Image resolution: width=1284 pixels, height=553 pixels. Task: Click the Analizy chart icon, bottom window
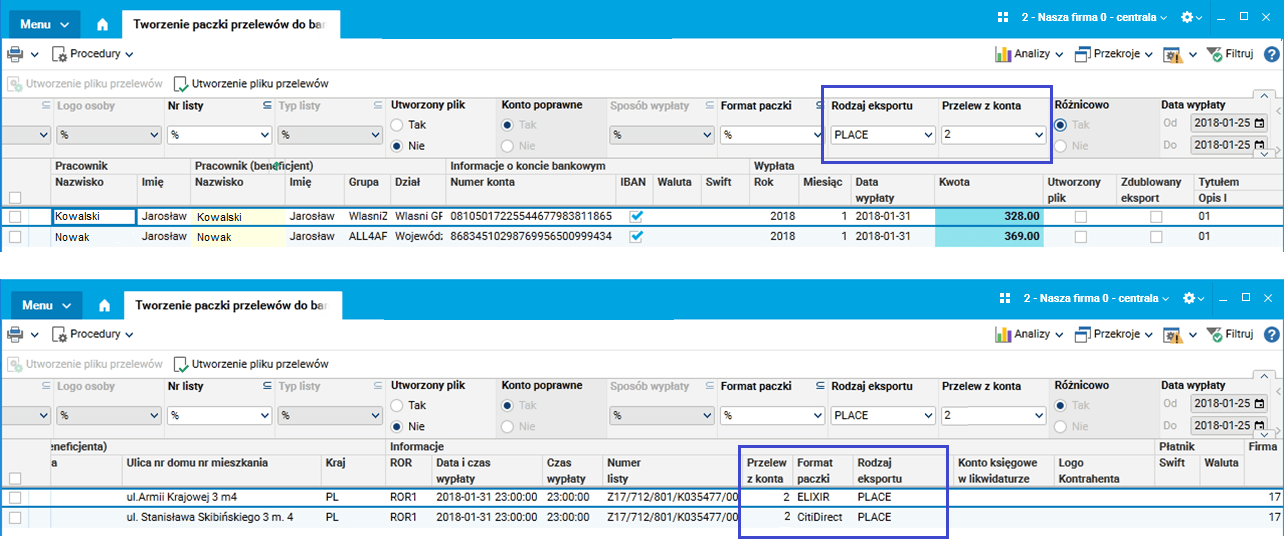1002,334
